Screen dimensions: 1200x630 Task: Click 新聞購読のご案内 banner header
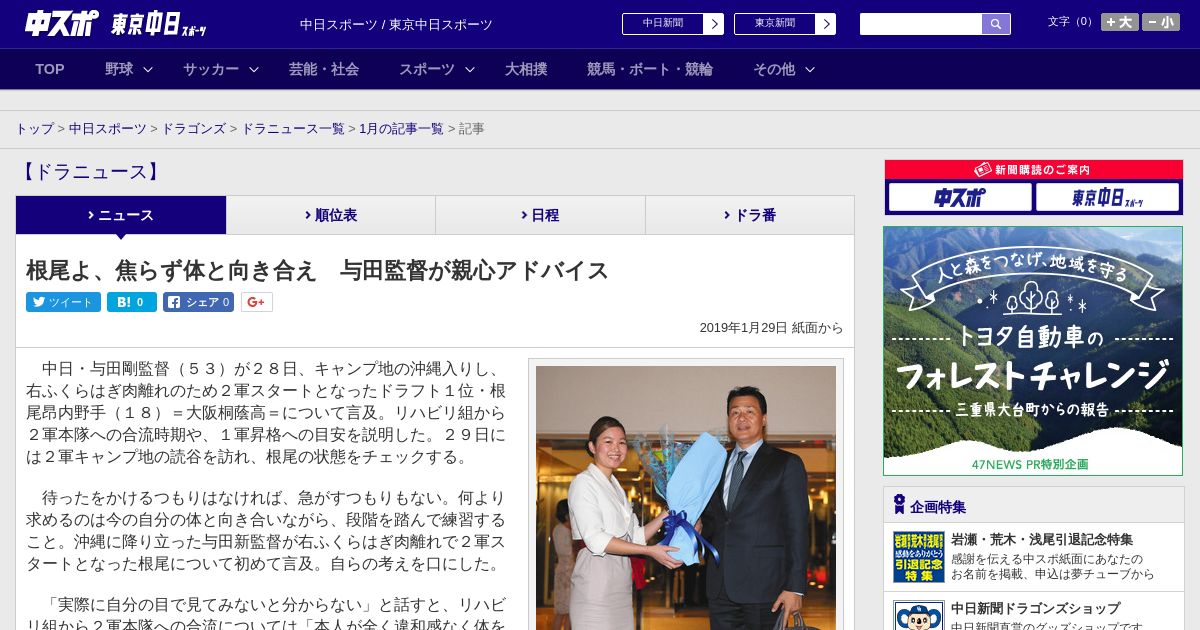1033,170
